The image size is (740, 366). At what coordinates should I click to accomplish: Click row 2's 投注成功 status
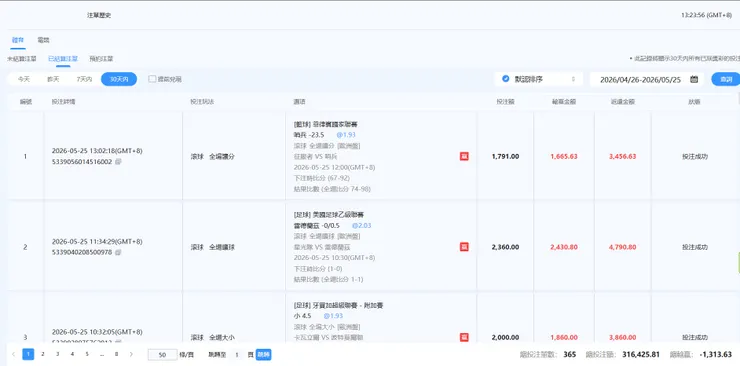[x=695, y=247]
